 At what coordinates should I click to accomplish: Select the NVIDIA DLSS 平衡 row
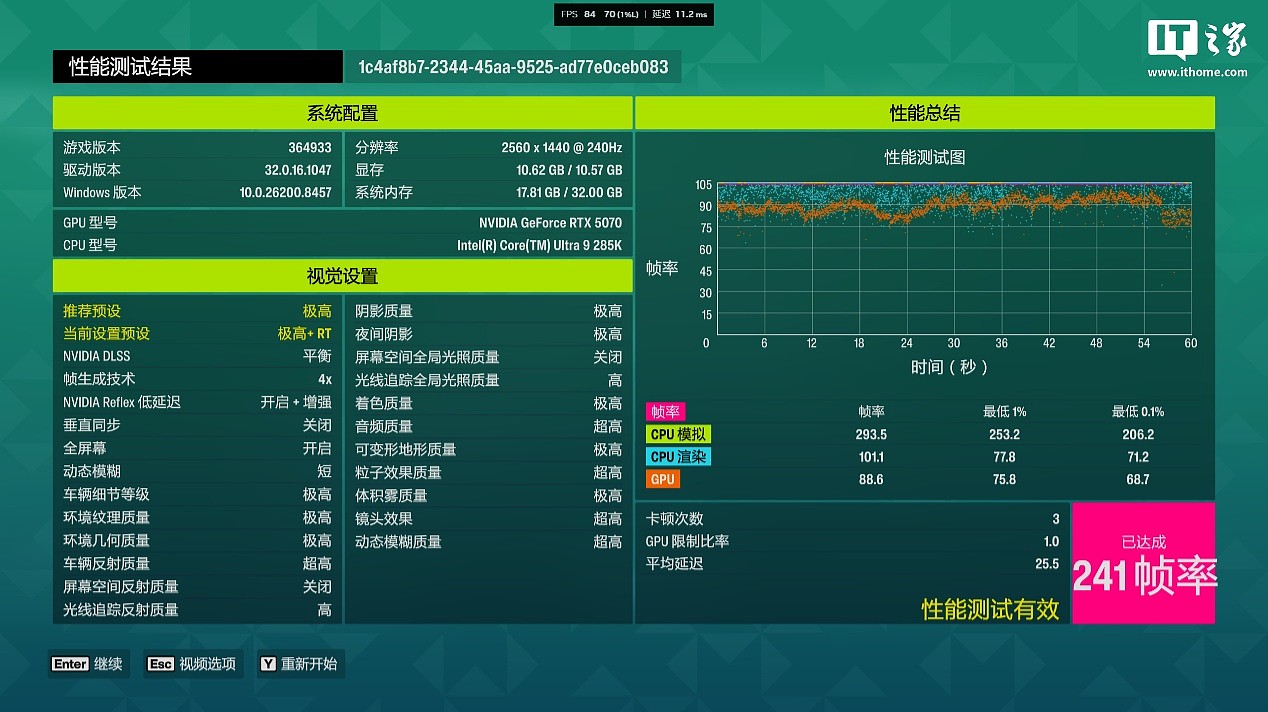click(x=197, y=357)
